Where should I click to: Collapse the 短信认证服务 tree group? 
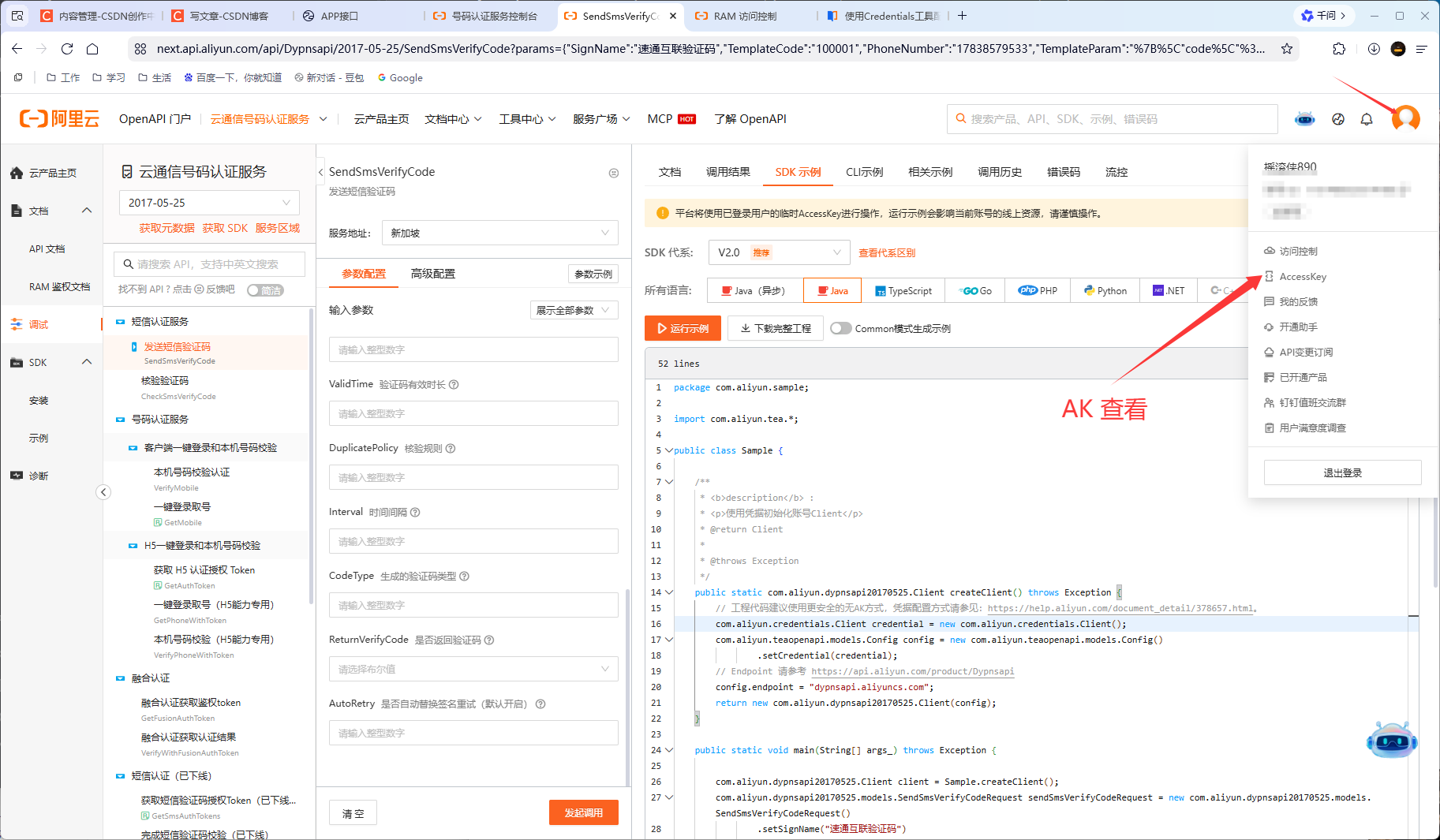(121, 322)
